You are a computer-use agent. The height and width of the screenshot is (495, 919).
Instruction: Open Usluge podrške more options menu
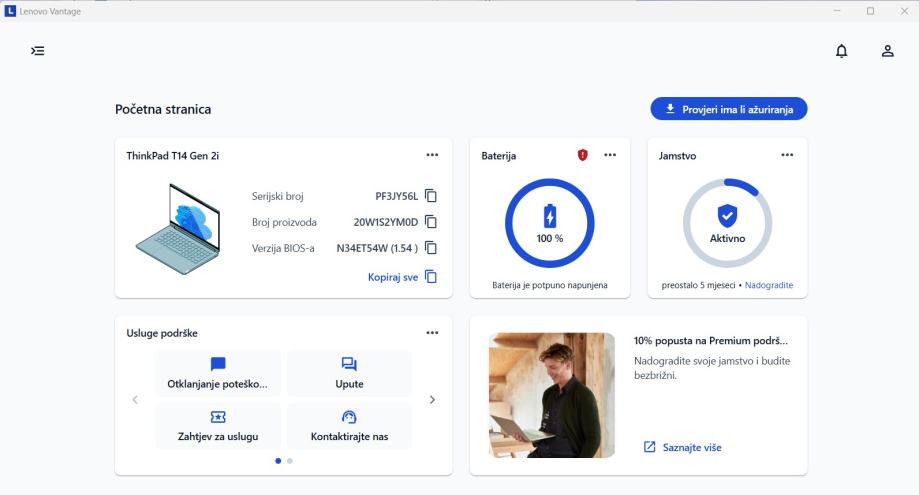[x=432, y=333]
